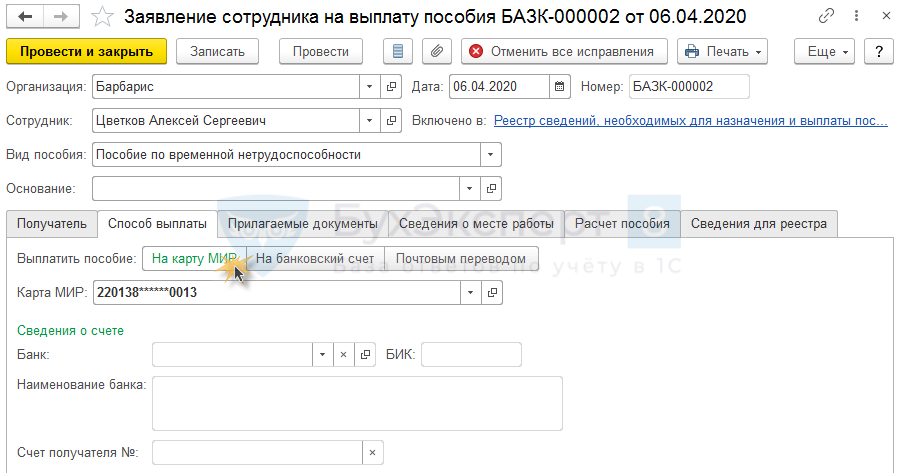The height and width of the screenshot is (473, 899).
Task: Choose Почтовым переводом payment option
Action: (x=461, y=259)
